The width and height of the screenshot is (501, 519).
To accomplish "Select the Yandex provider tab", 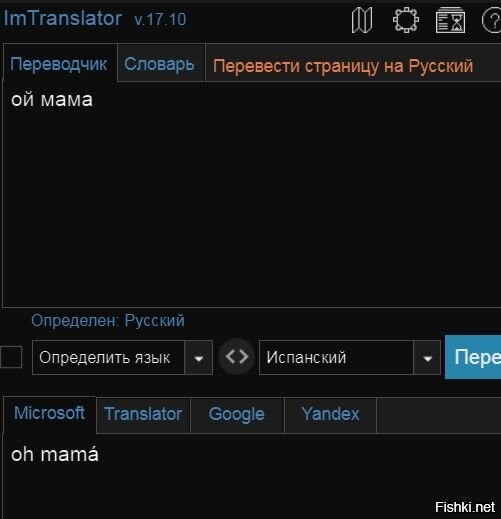I will (330, 414).
